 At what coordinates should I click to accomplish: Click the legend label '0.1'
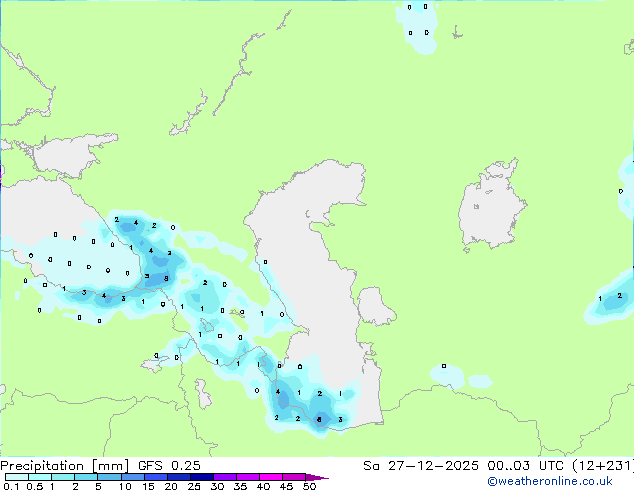(11, 486)
